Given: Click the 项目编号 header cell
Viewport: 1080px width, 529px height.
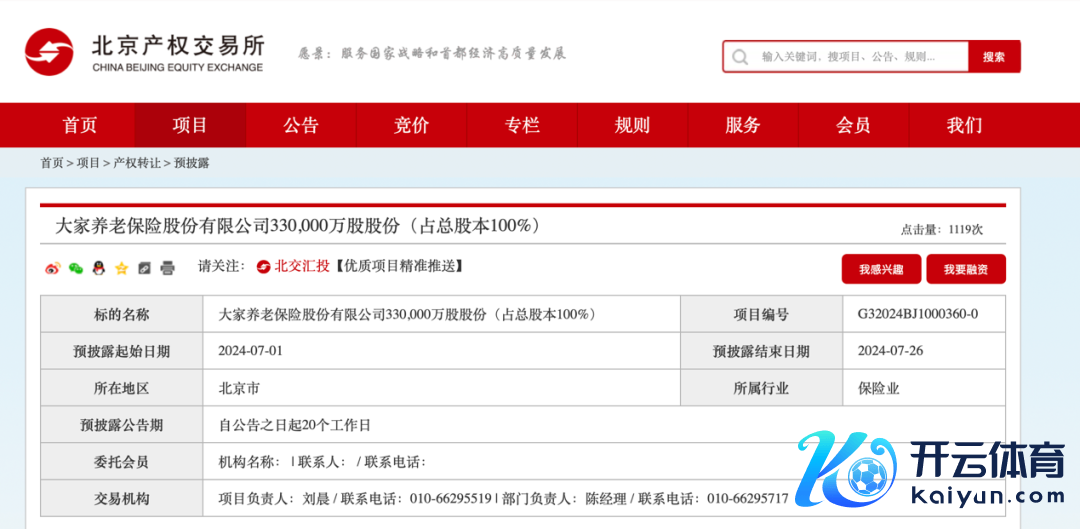Looking at the screenshot, I should 761,314.
